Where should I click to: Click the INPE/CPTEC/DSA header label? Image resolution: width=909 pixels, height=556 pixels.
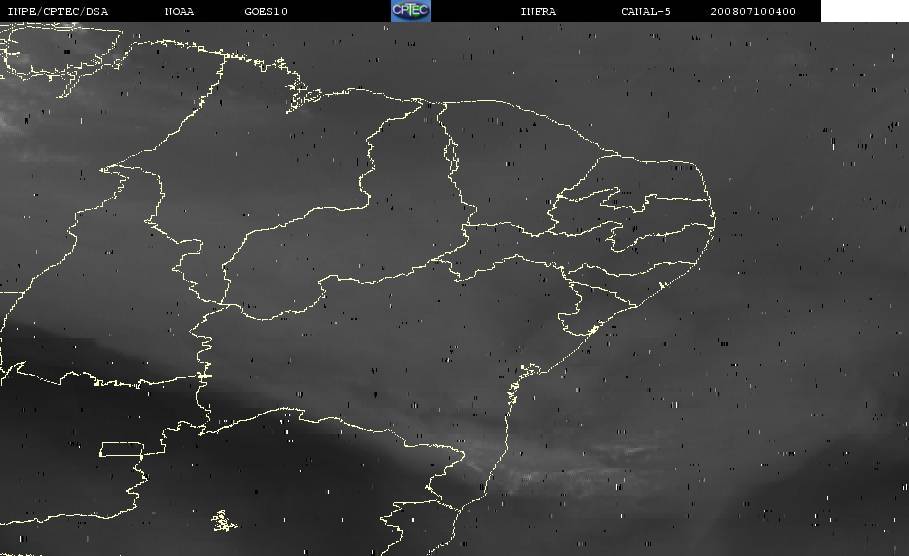(x=57, y=12)
